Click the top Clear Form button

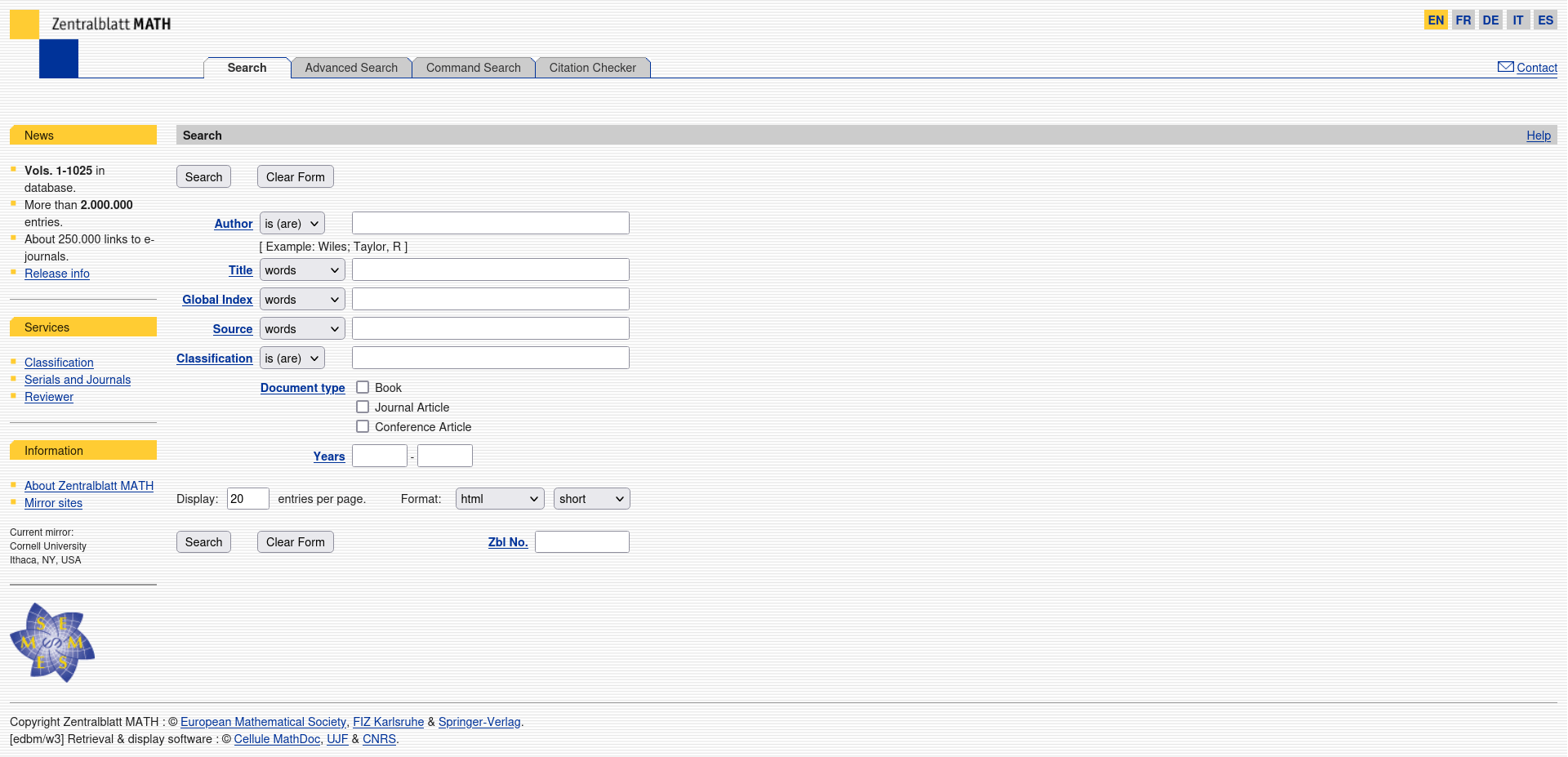tap(296, 176)
